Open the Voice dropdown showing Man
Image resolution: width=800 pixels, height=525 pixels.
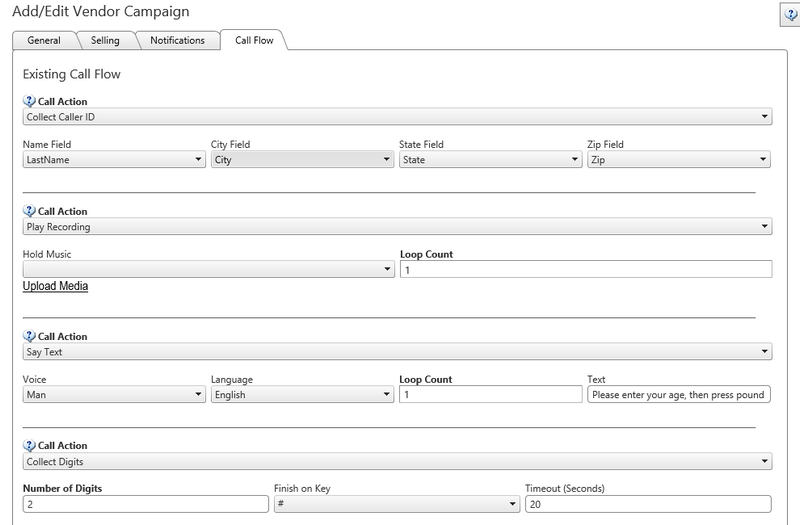tap(114, 394)
